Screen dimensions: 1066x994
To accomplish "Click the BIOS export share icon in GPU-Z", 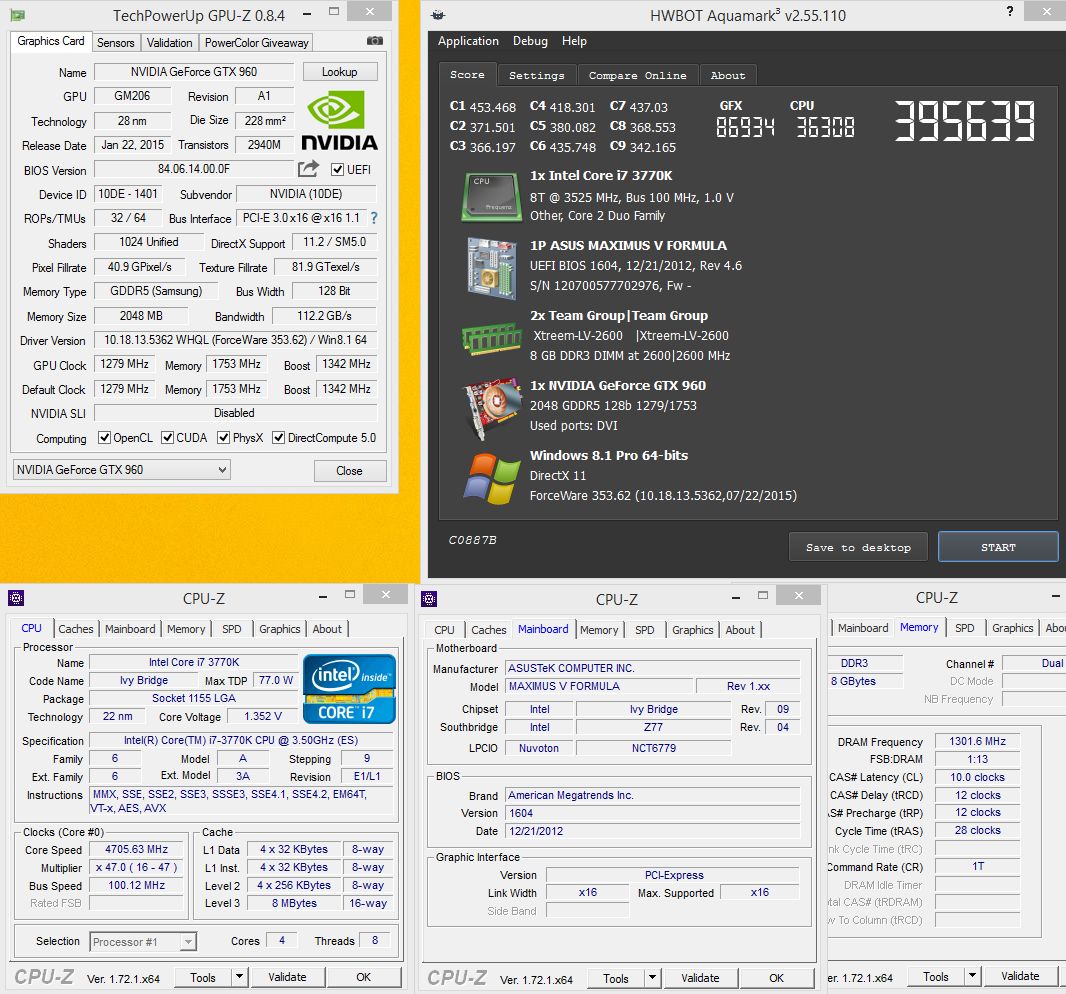I will click(x=309, y=169).
